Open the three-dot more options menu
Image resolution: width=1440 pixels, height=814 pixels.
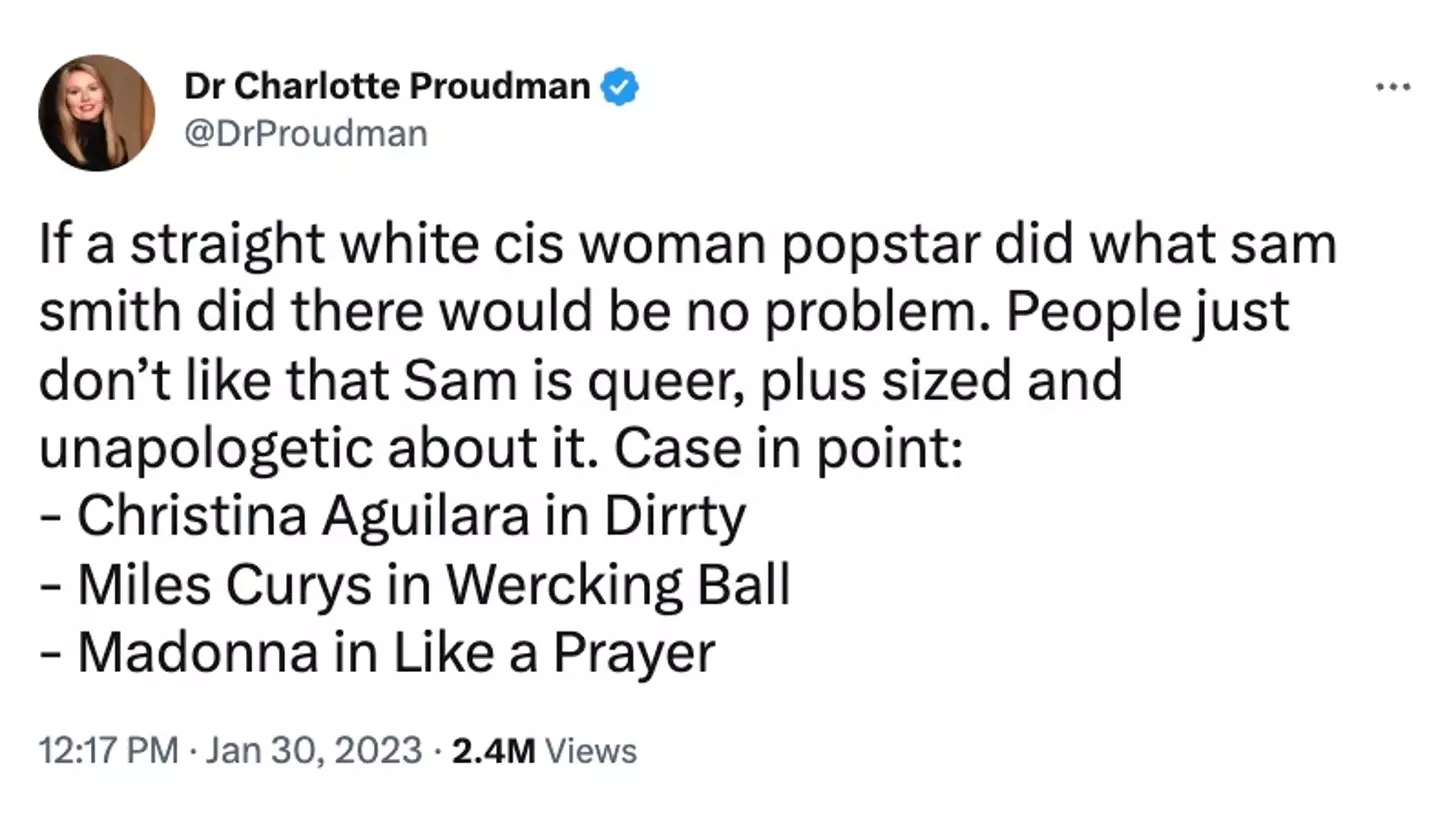[x=1392, y=88]
